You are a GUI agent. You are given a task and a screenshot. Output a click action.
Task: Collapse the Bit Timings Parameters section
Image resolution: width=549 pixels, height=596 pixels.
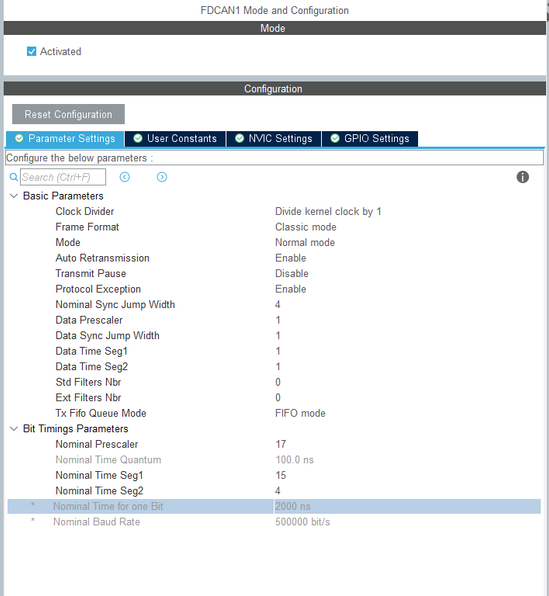click(x=14, y=429)
